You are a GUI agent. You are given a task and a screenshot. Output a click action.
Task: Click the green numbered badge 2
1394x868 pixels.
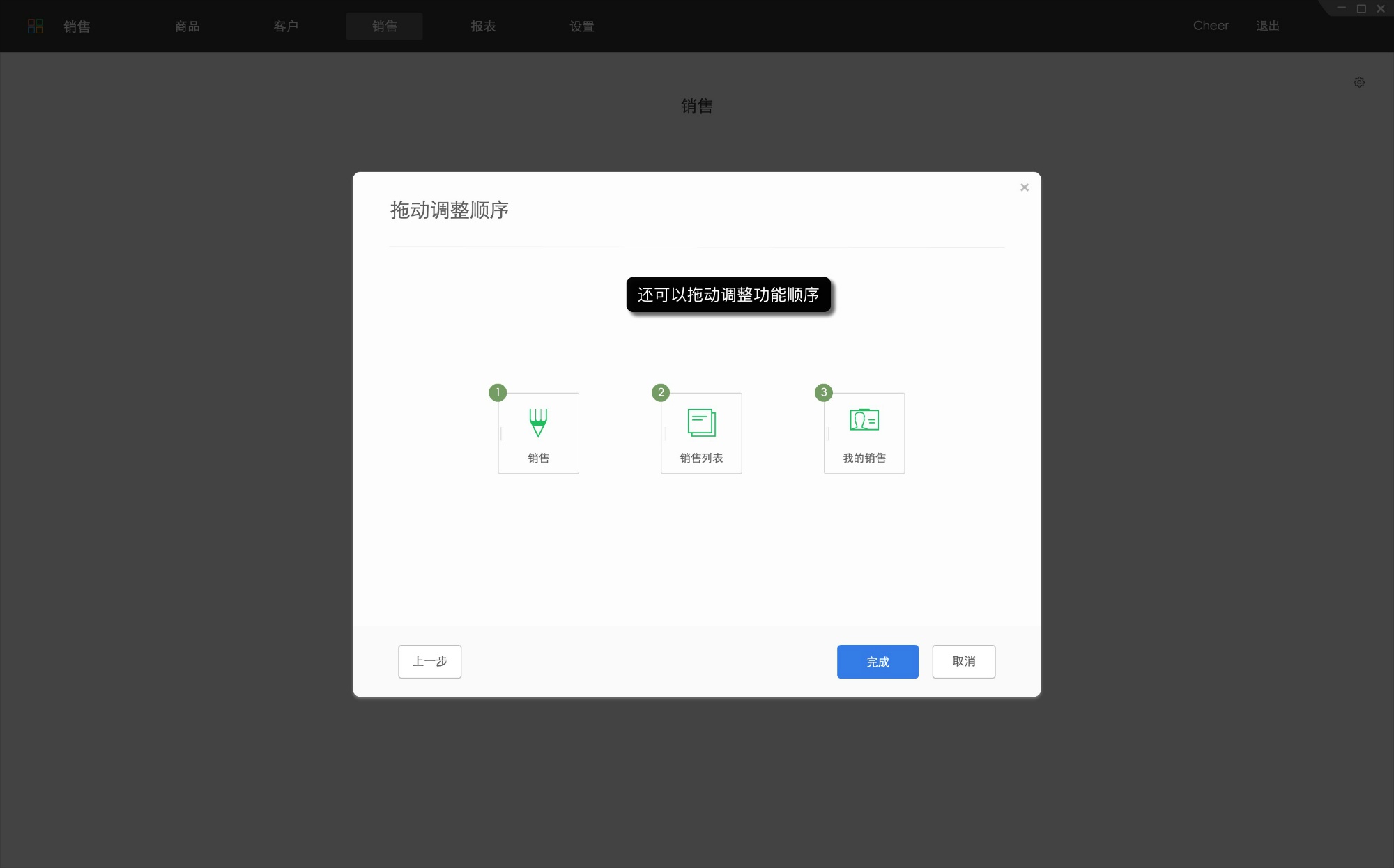coord(660,393)
